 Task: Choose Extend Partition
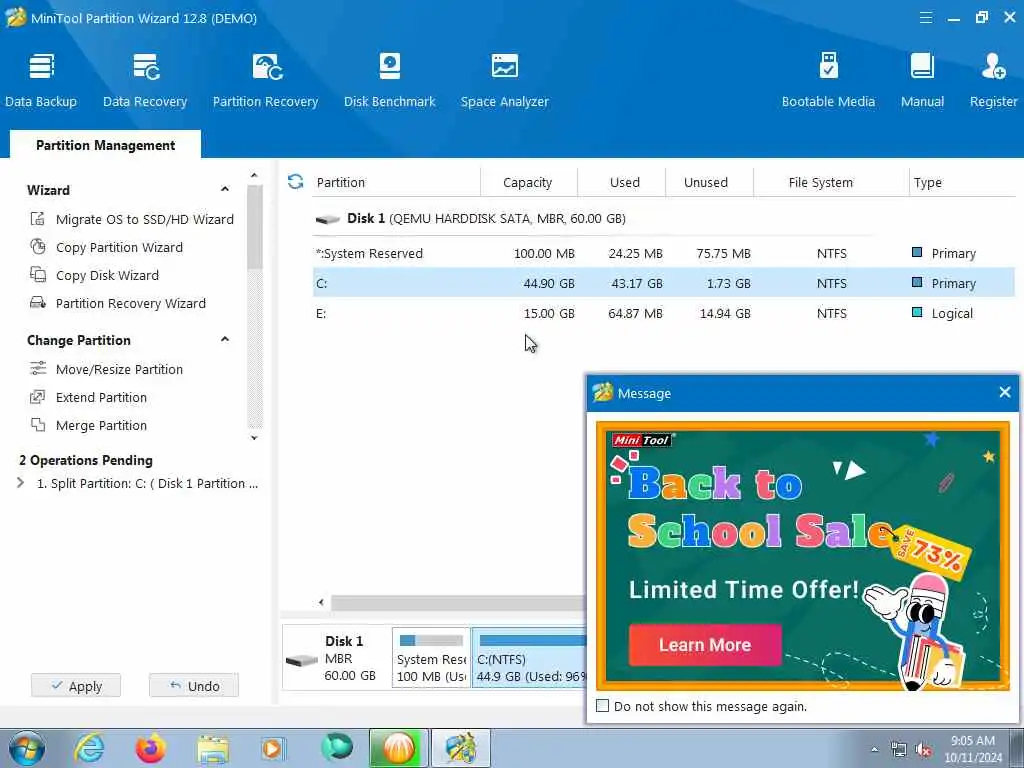89,398
